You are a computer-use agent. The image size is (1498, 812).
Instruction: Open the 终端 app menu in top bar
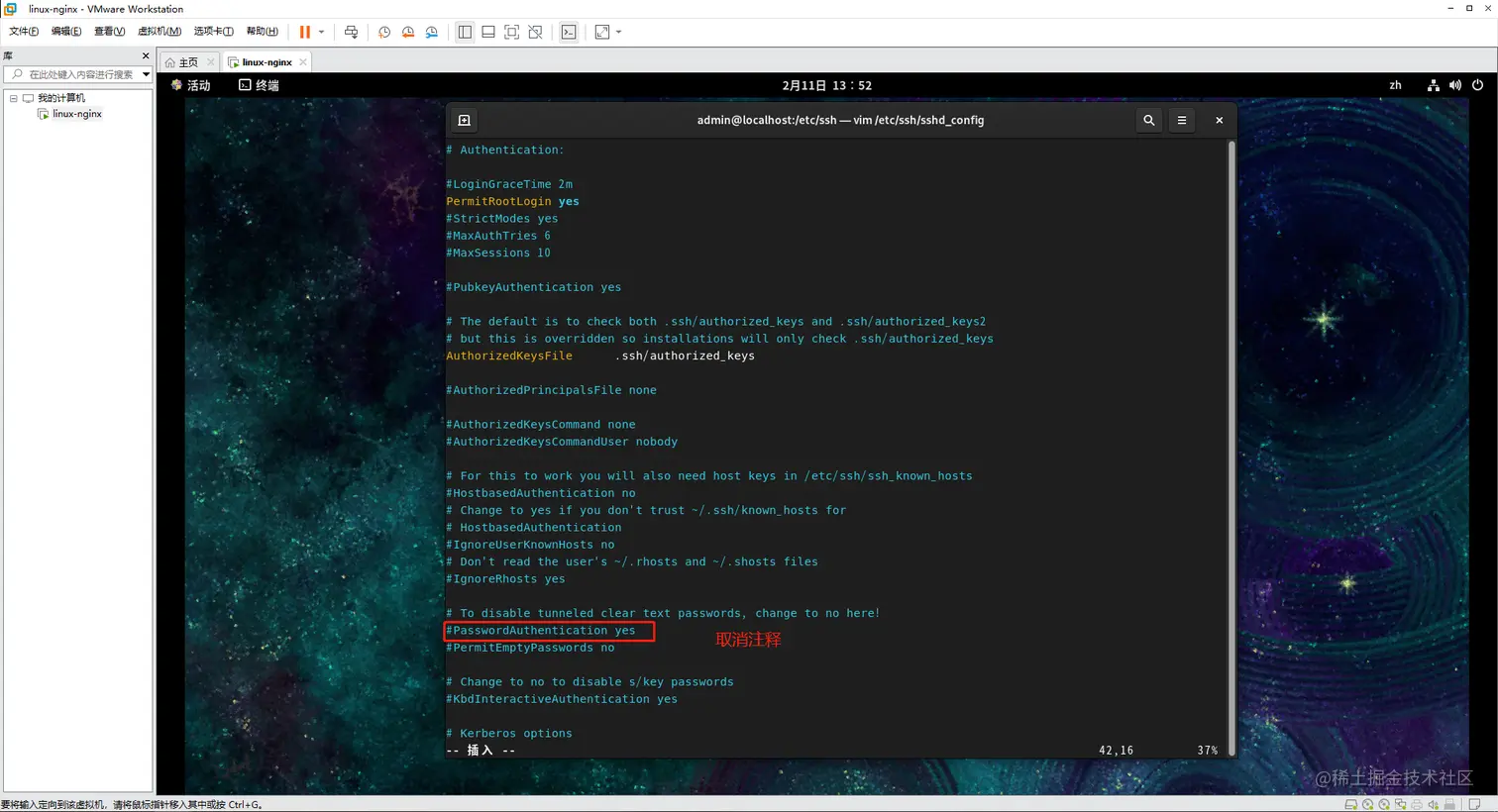(x=259, y=85)
